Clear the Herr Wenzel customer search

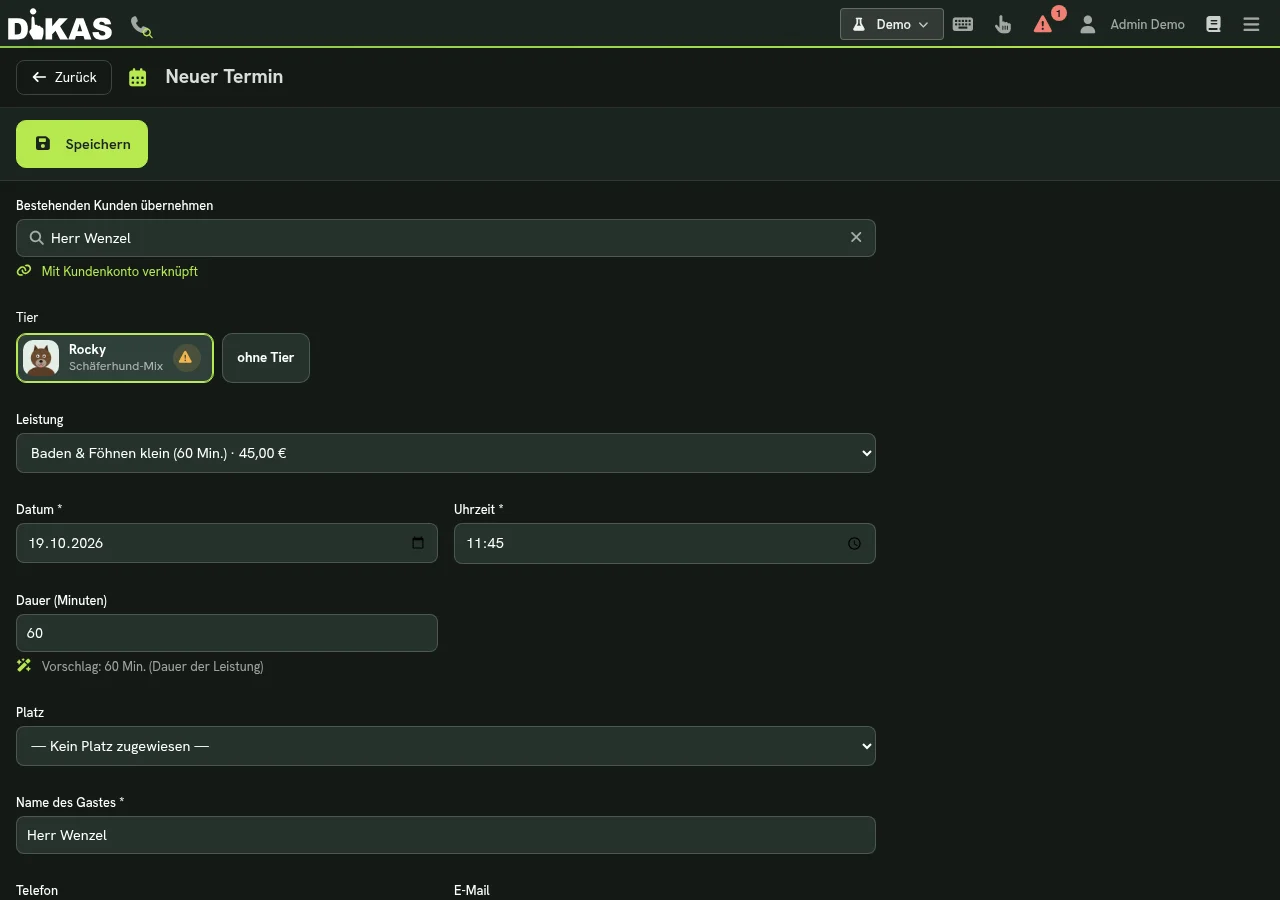[x=856, y=238]
